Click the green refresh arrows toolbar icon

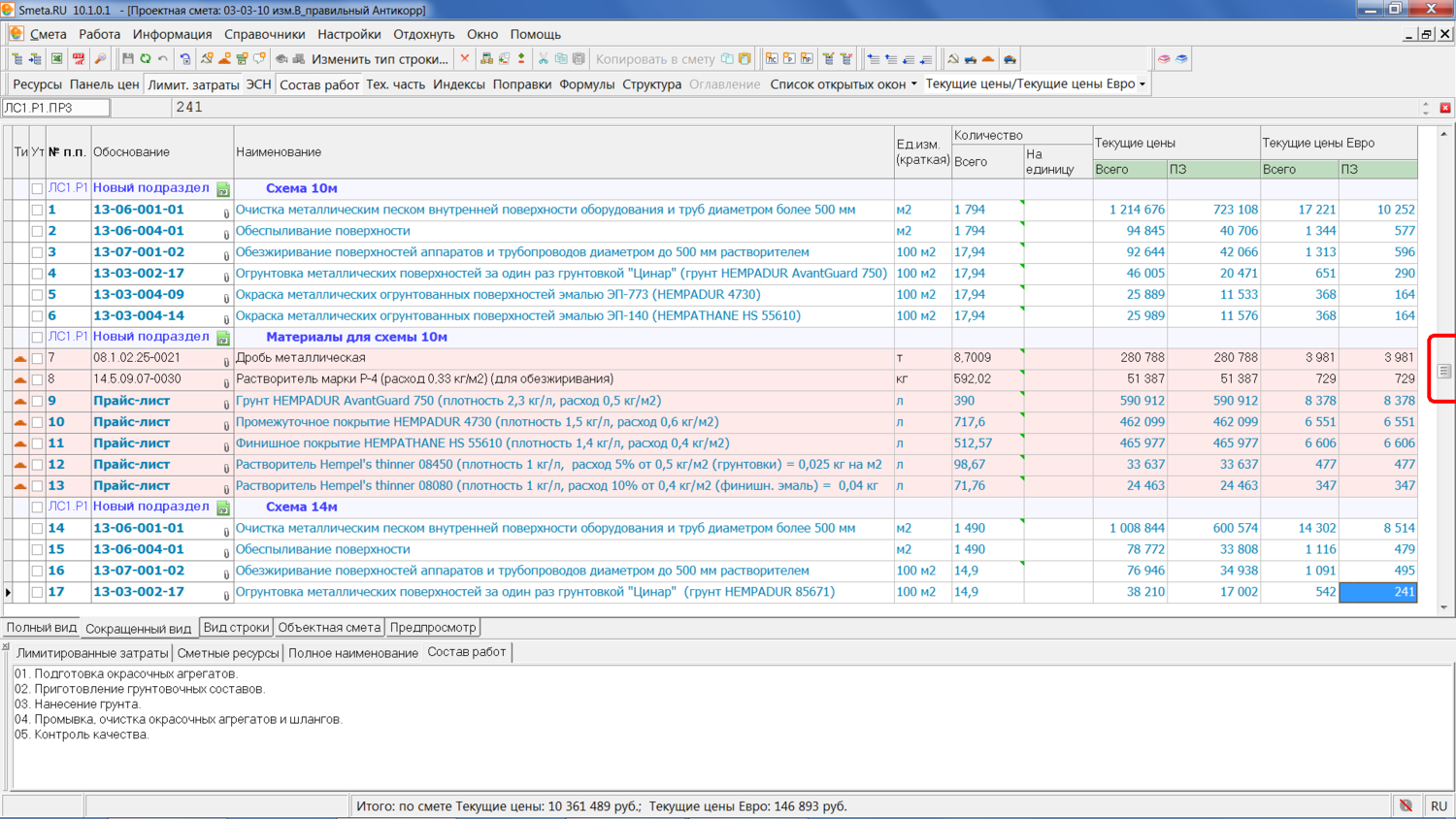(146, 59)
